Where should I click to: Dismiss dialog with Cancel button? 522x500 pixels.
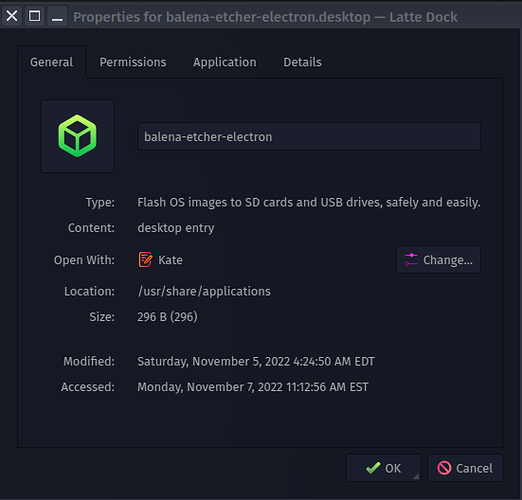465,468
